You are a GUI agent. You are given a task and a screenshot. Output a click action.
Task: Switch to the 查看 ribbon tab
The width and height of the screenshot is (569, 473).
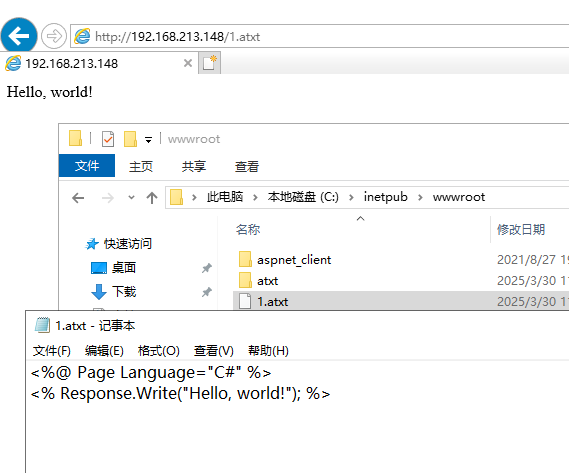tap(247, 166)
